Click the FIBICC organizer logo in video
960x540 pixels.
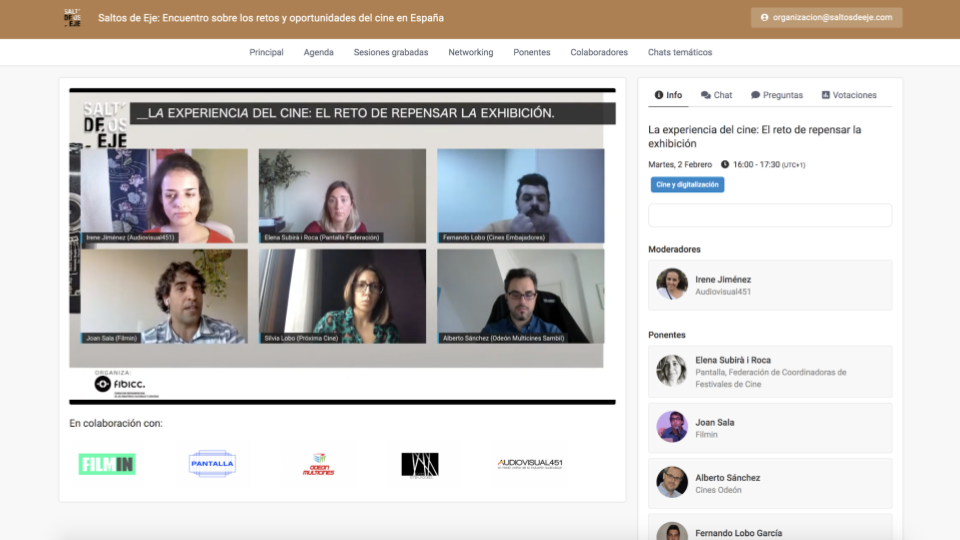(120, 384)
